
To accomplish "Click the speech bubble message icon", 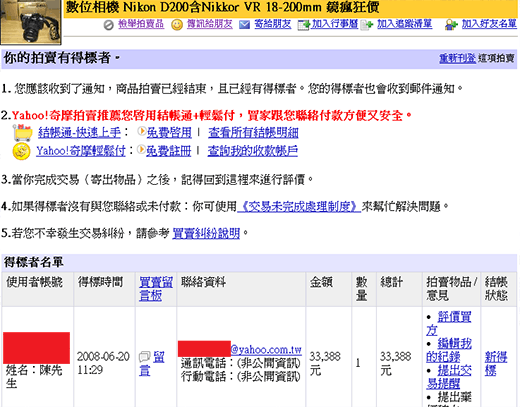I will [145, 357].
